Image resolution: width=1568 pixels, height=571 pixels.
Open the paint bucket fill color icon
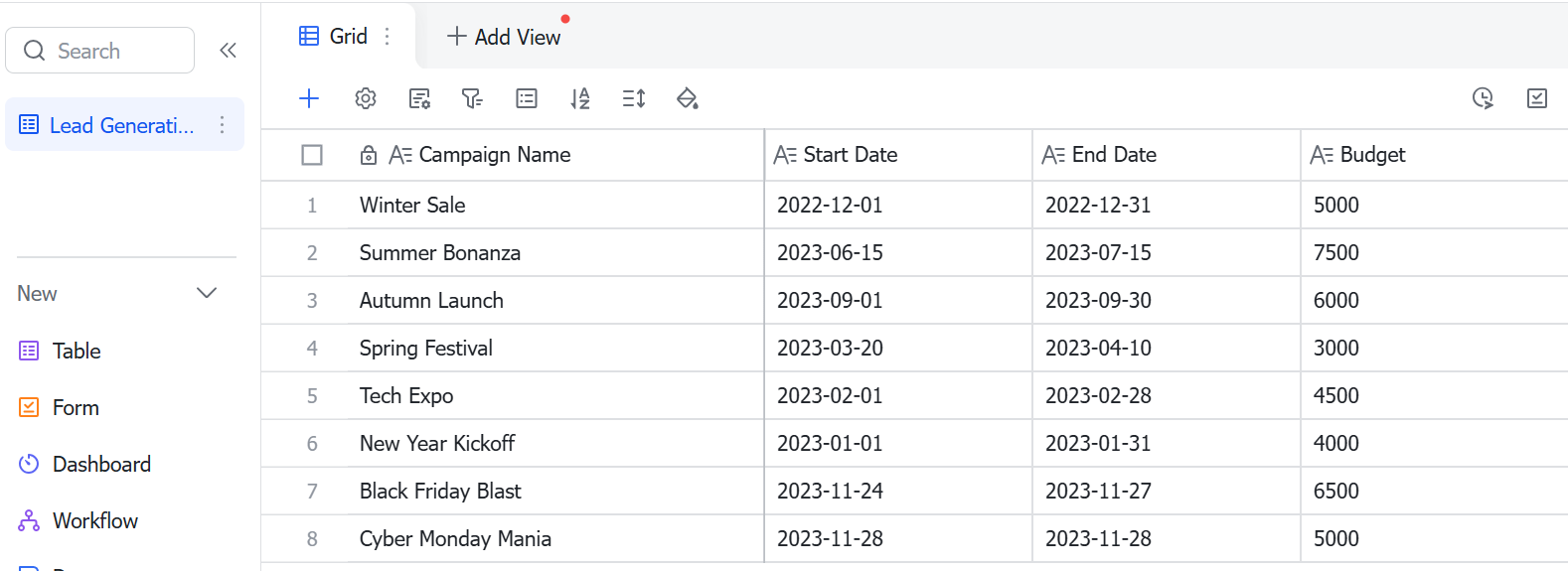coord(688,98)
